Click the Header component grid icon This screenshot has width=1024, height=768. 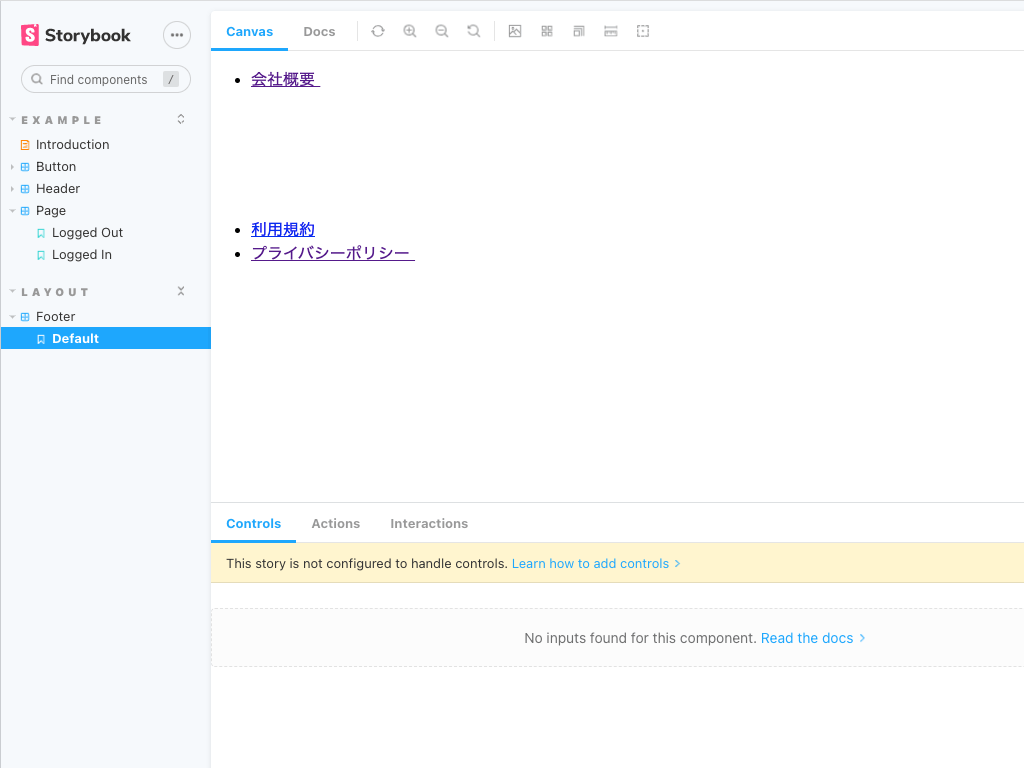(x=25, y=189)
